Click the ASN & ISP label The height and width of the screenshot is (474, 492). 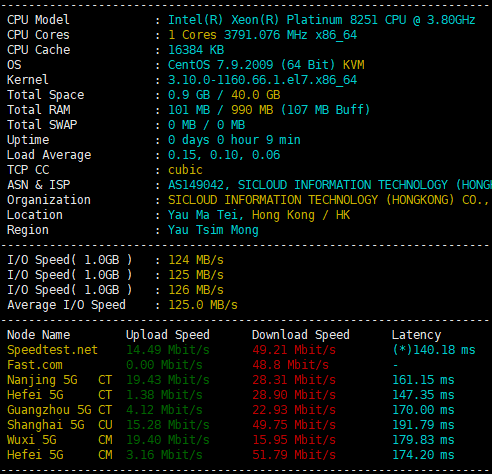point(39,185)
